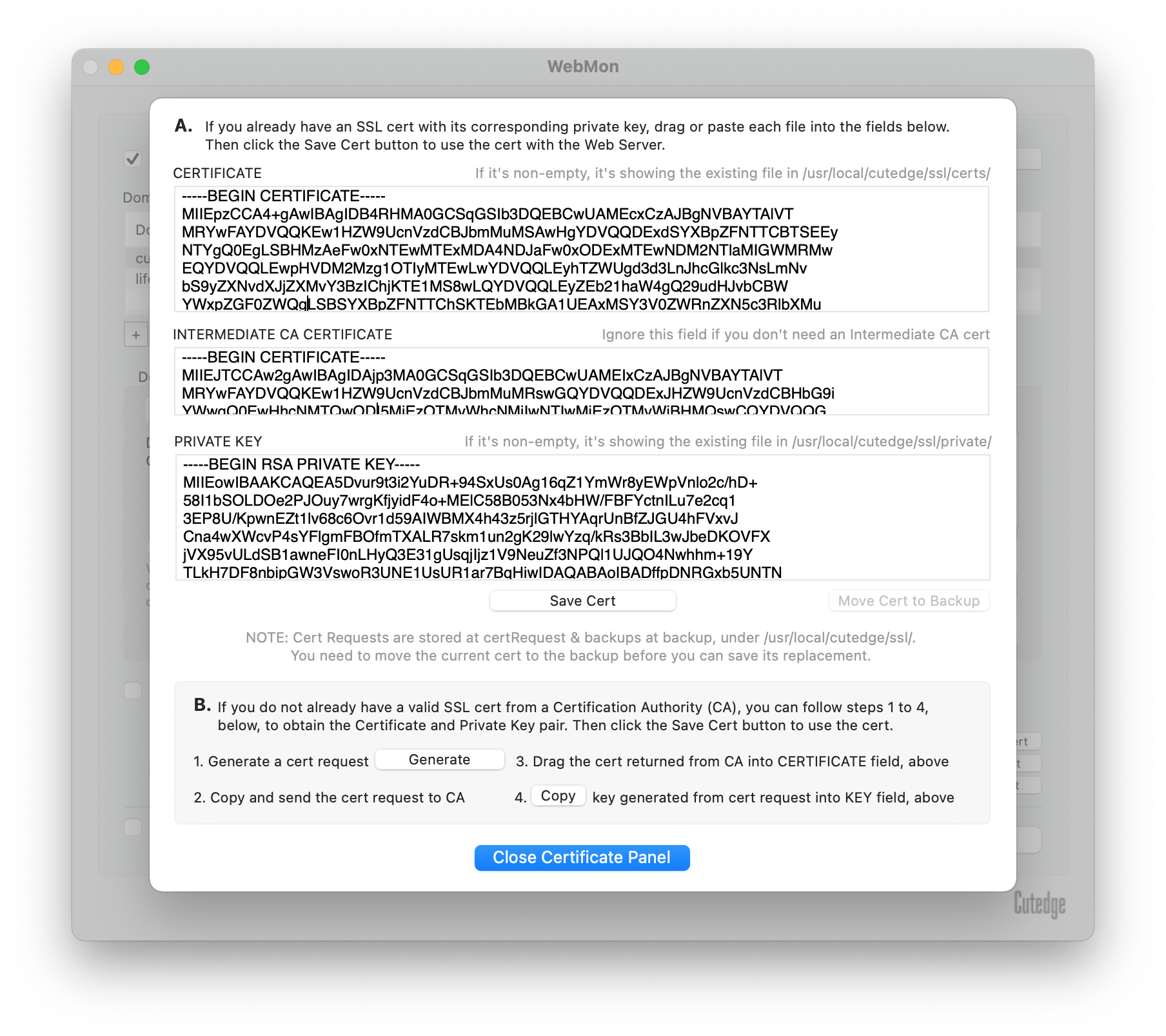Generate a cert request

coord(440,759)
